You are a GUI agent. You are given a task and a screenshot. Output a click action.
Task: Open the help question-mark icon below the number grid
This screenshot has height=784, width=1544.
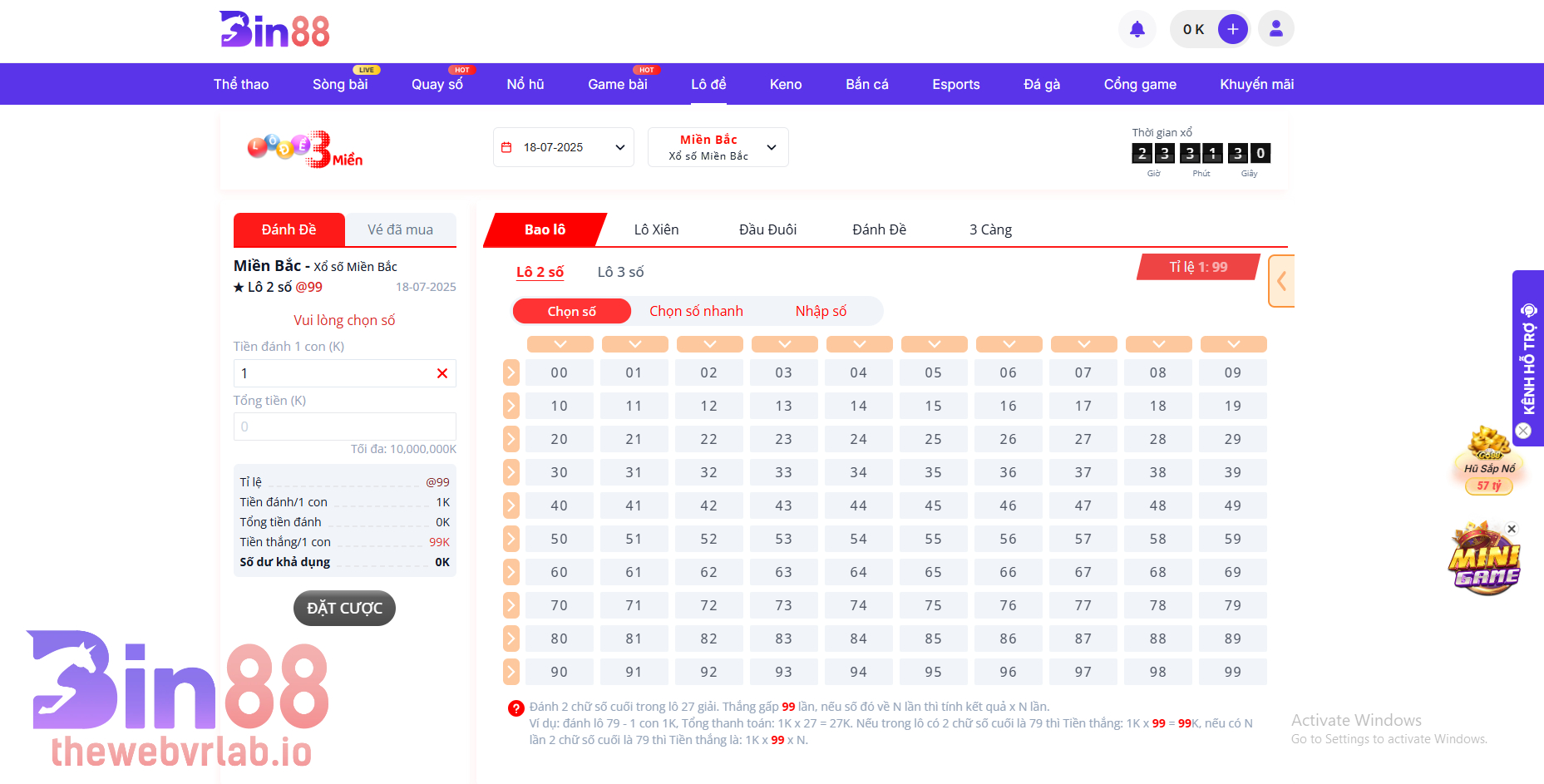515,708
